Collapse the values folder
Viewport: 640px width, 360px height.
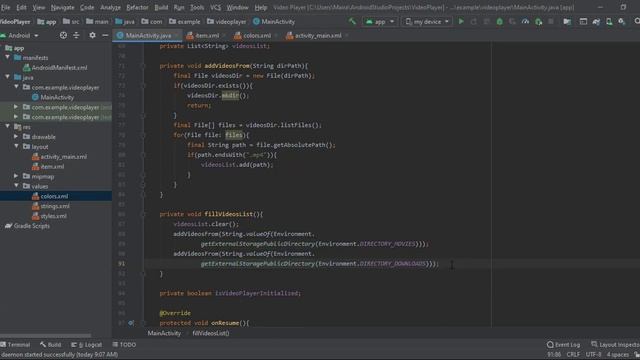[16, 186]
